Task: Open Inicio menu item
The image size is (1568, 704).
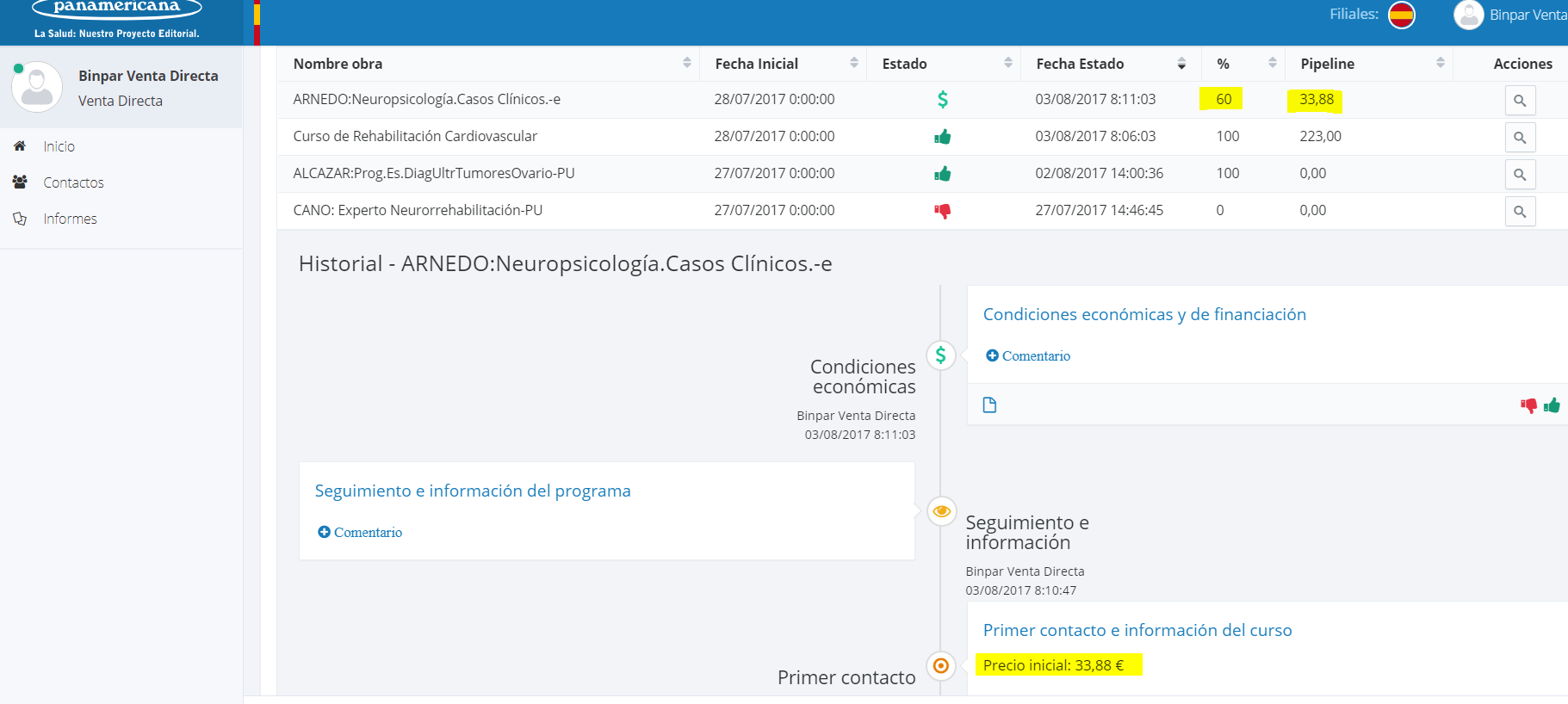Action: (59, 146)
